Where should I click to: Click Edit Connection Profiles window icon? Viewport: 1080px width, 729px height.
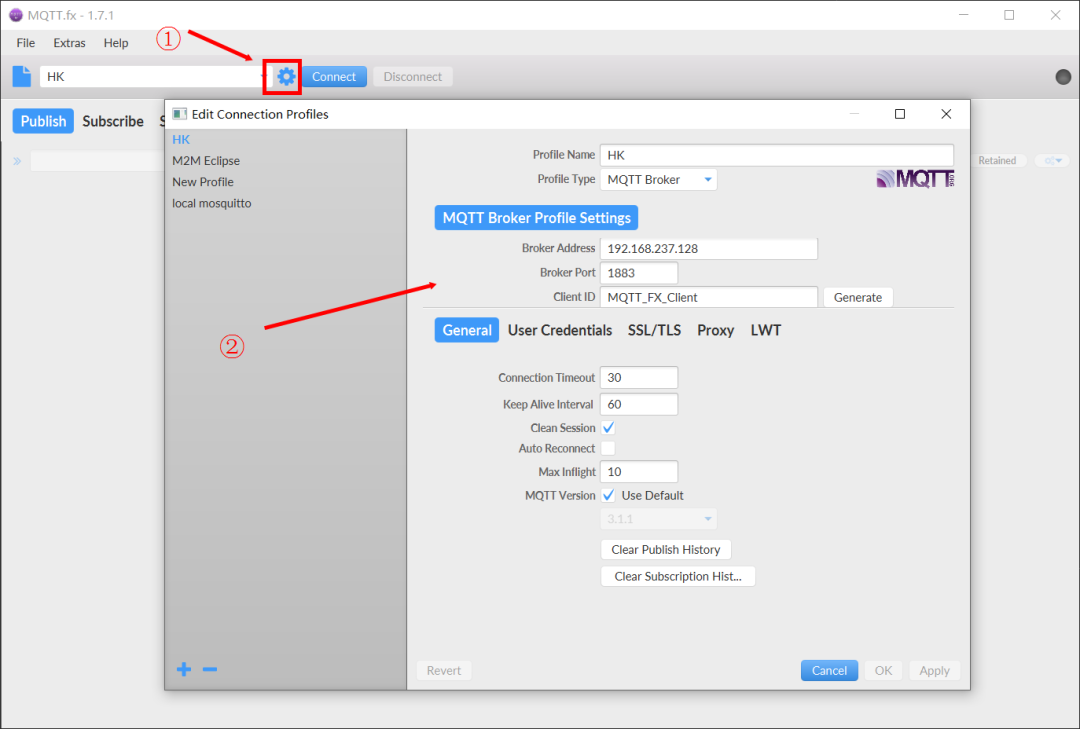click(x=180, y=114)
